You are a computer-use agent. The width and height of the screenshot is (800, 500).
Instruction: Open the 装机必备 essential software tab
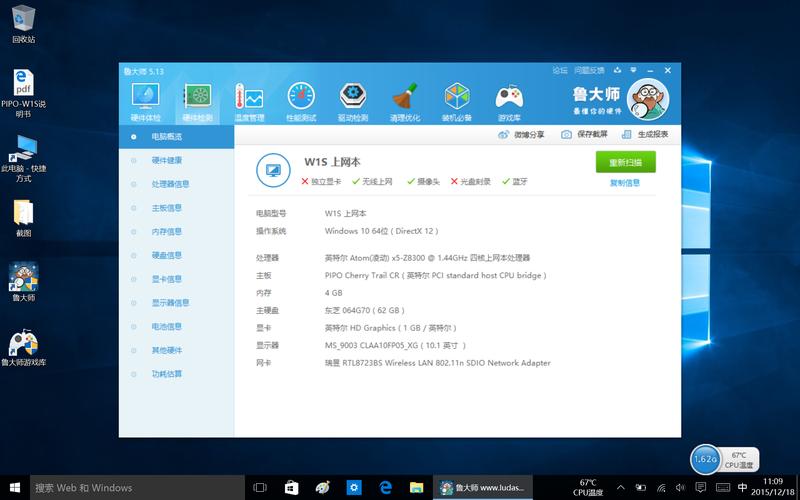click(x=457, y=103)
